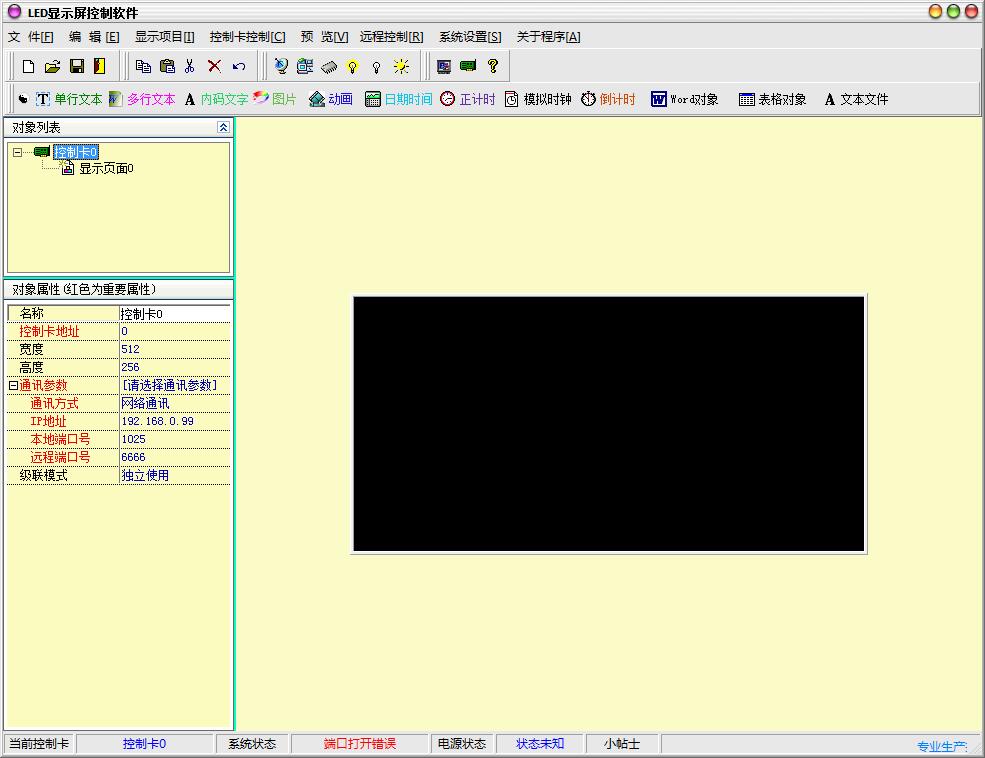Collapse the 对象列表 panel chevron
The image size is (985, 758).
point(223,127)
